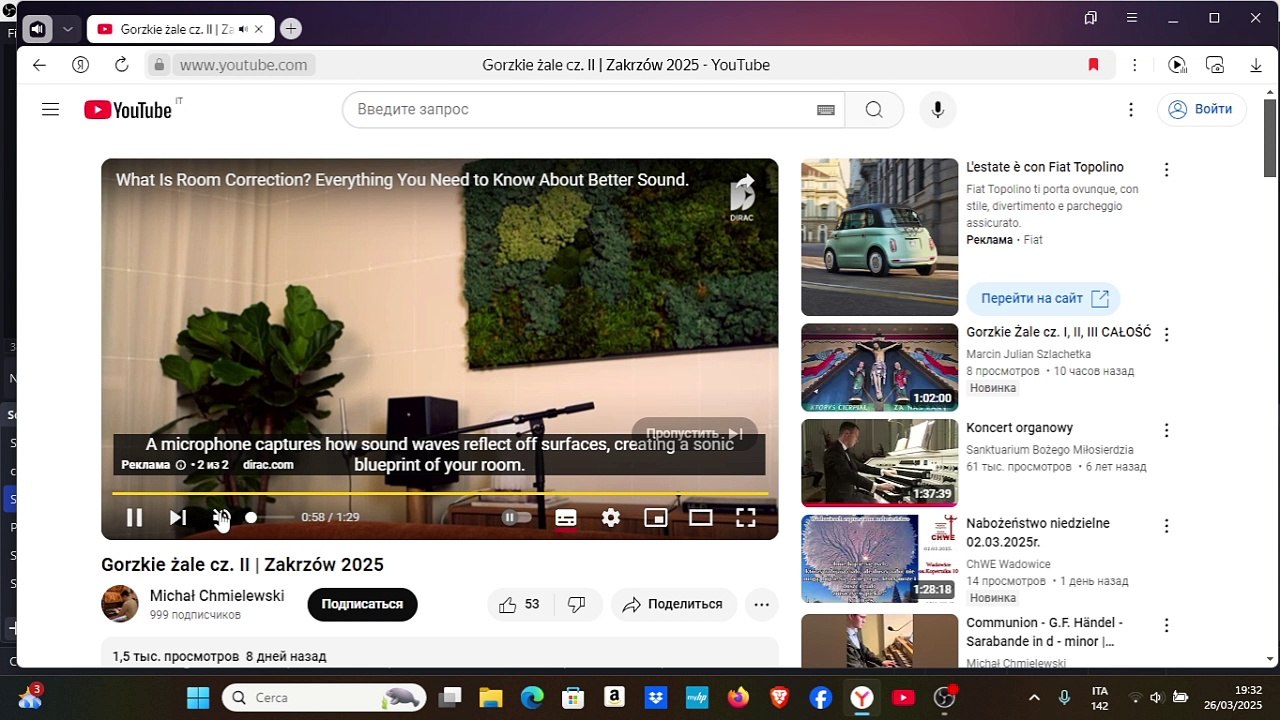Expand the tab list dropdown arrow
Screen dimensions: 1280x720
pos(67,29)
